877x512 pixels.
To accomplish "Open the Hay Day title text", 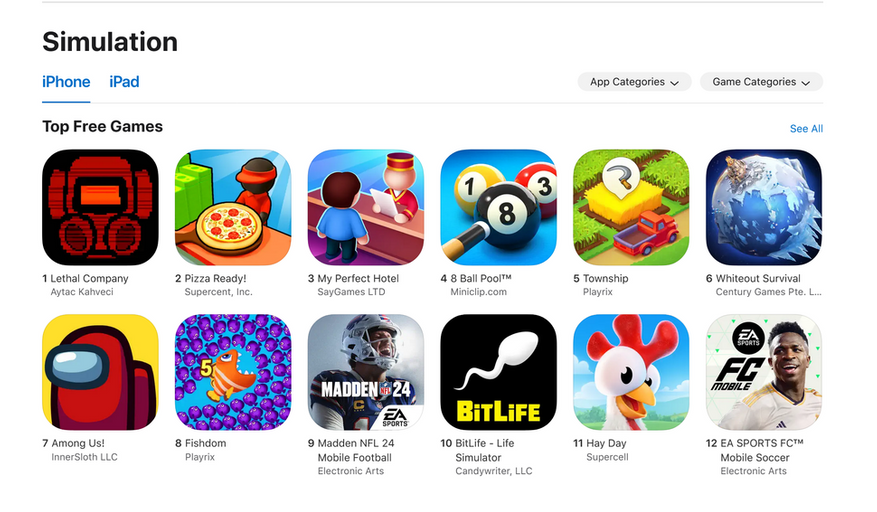I will [606, 443].
